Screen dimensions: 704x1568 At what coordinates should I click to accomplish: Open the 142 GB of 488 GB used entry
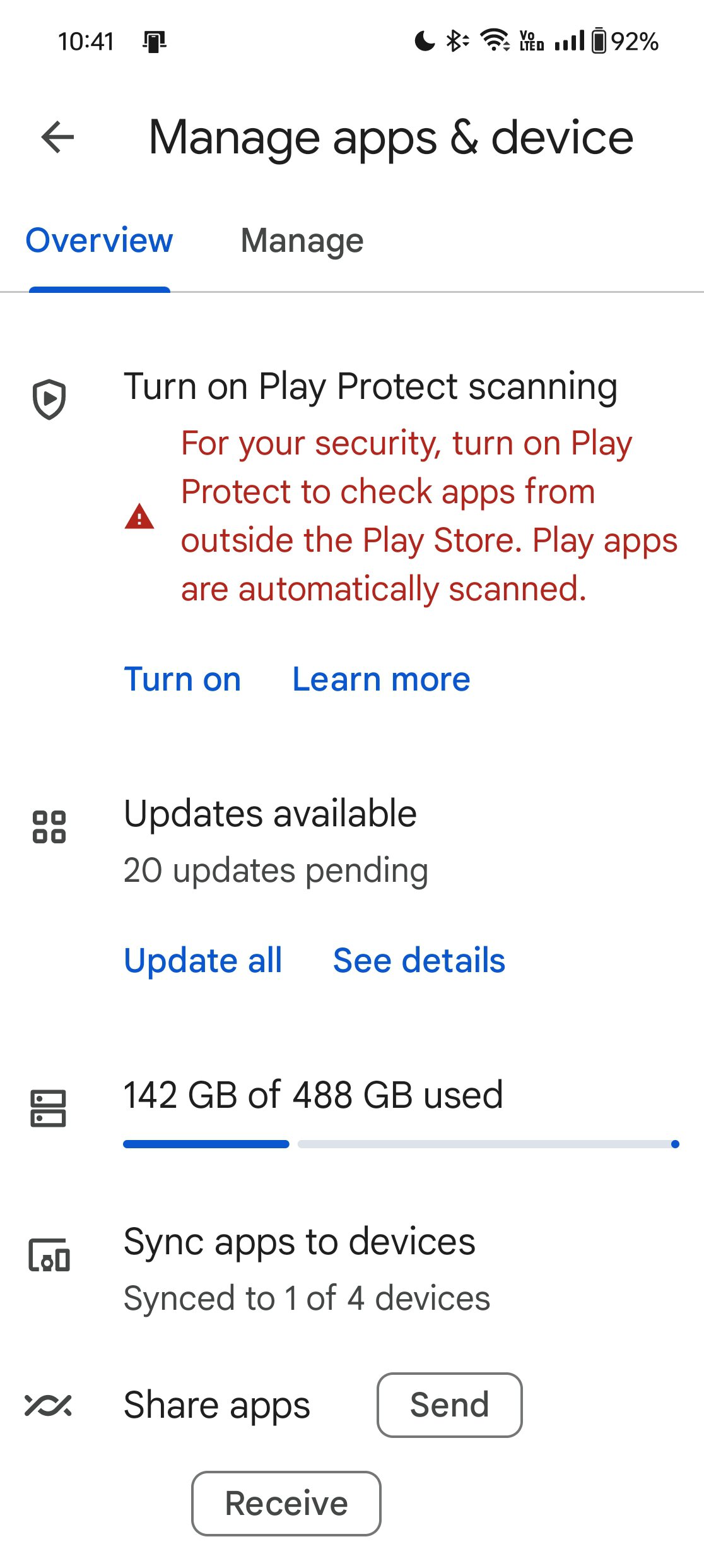[x=313, y=1095]
